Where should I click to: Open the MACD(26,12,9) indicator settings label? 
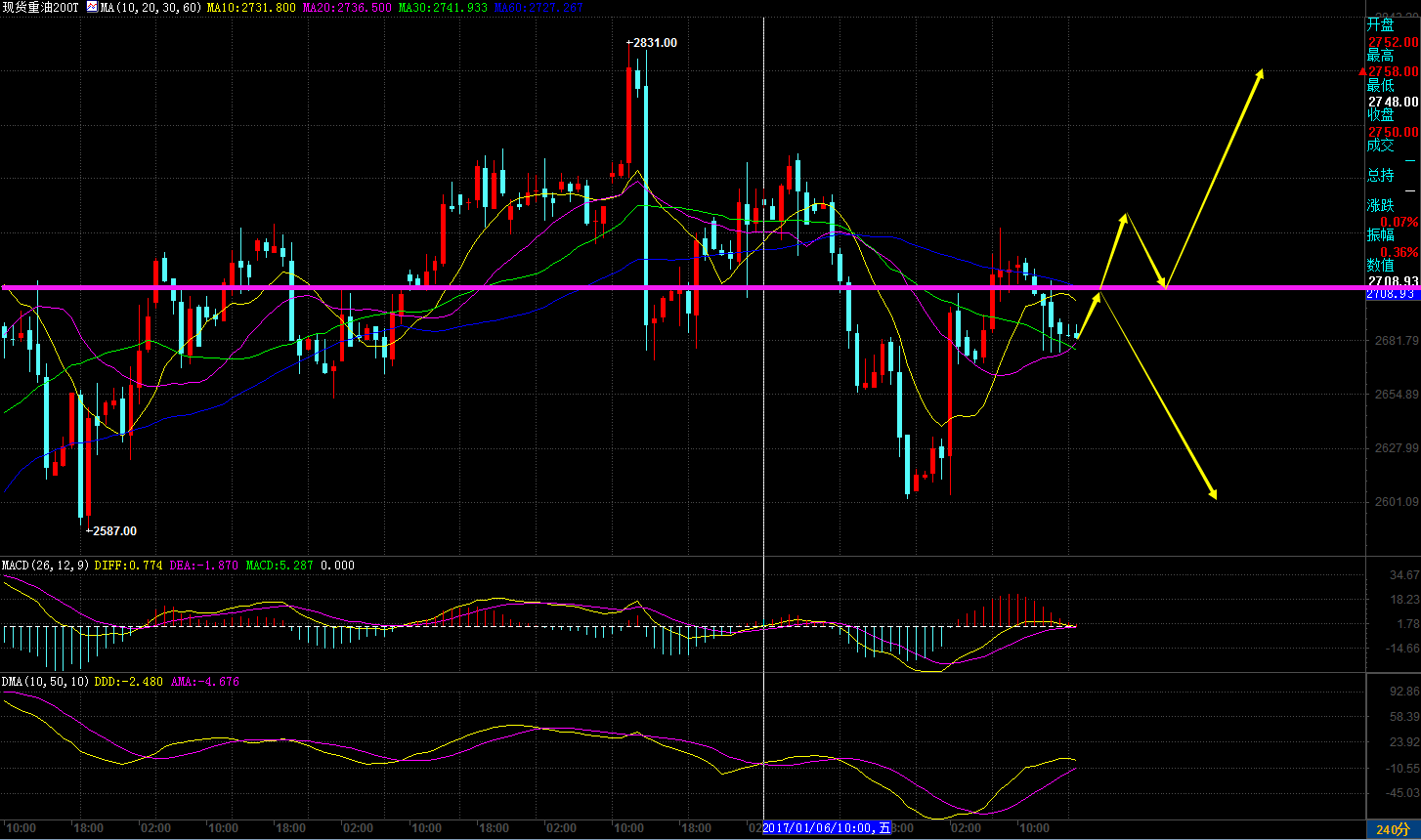43,566
